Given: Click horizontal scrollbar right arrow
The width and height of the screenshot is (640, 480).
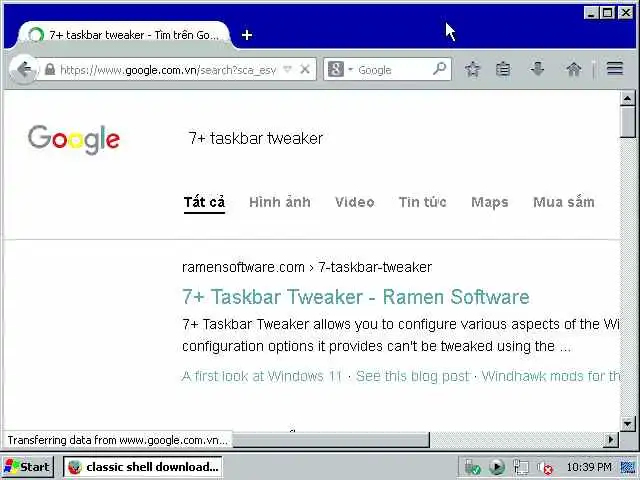Looking at the screenshot, I should pos(611,440).
